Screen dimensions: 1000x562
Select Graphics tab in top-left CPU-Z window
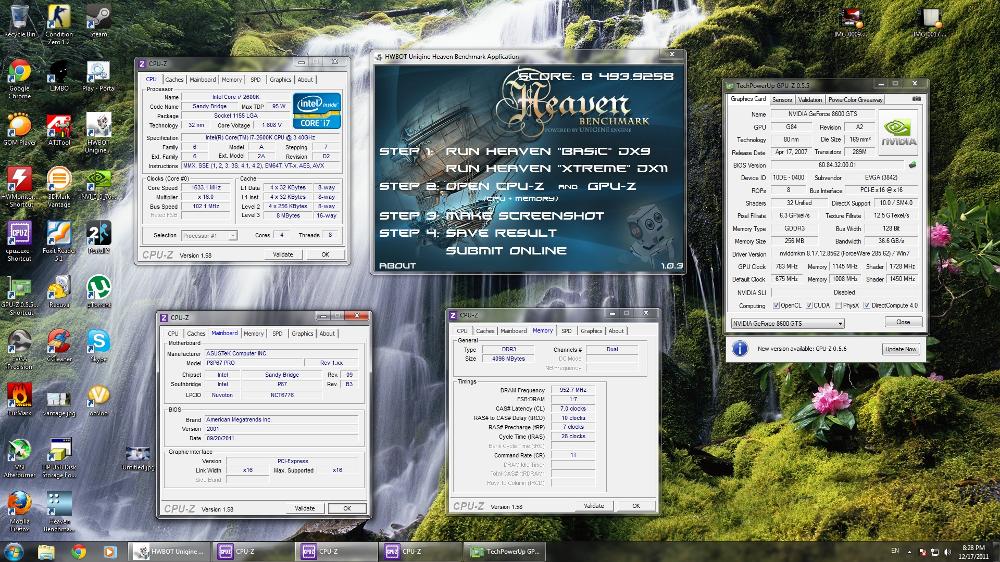[280, 80]
